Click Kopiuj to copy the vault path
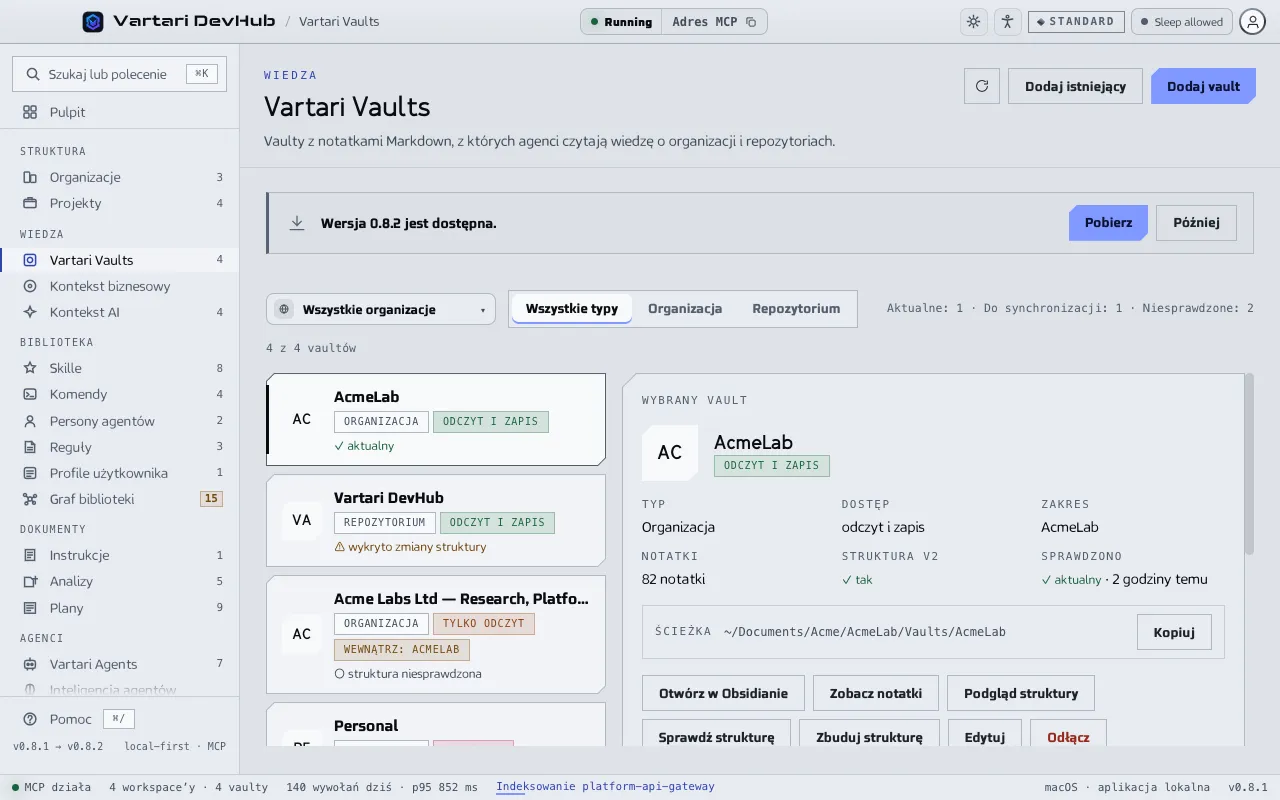This screenshot has width=1280, height=800. point(1174,632)
